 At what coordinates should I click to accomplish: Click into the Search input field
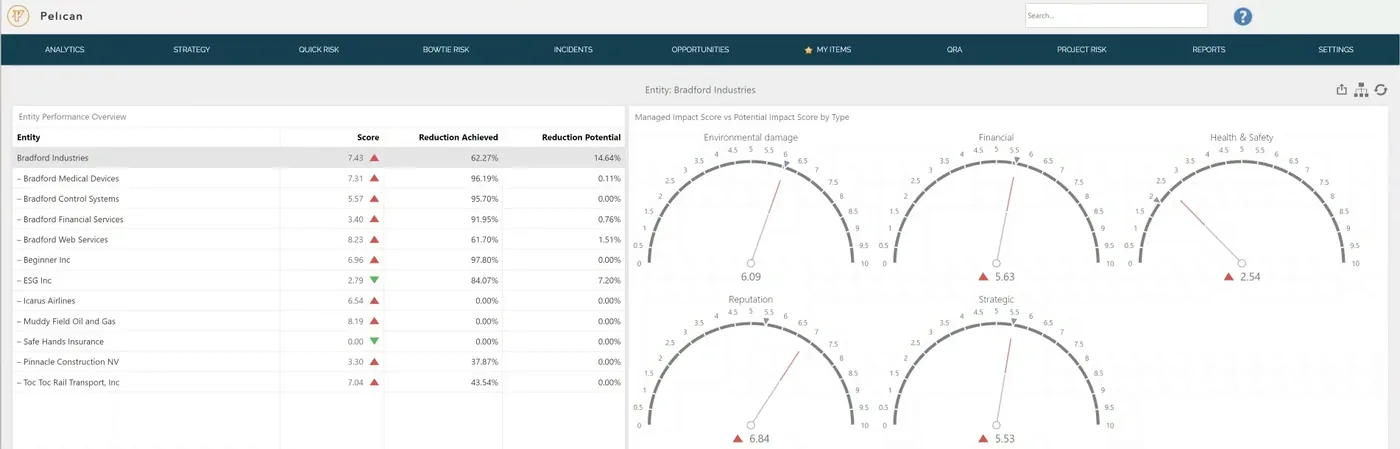coord(1116,16)
